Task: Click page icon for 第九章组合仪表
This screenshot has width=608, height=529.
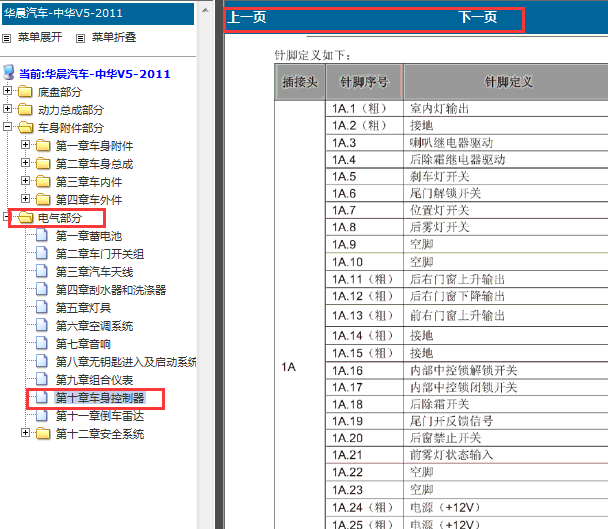Action: point(42,379)
